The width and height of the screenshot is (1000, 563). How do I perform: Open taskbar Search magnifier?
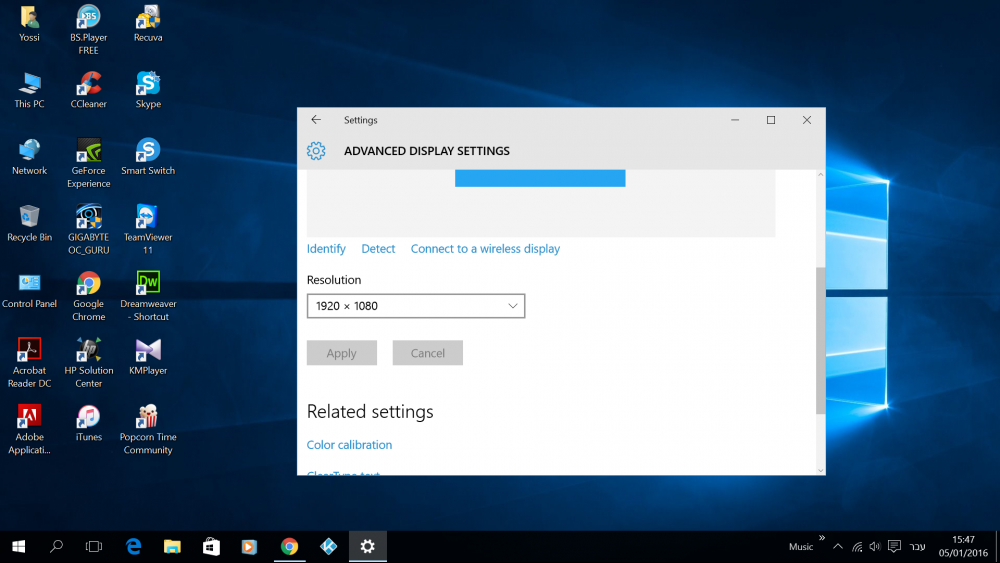56,546
